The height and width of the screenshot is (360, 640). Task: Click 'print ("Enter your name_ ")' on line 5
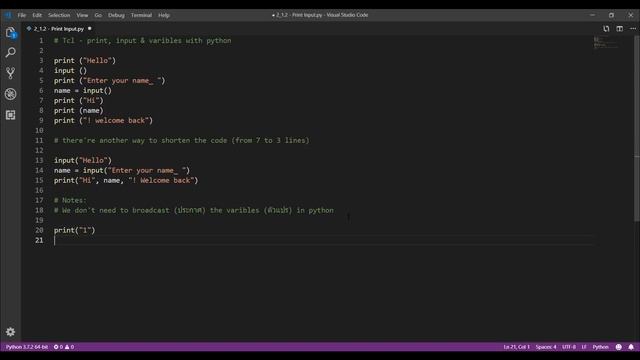click(109, 80)
